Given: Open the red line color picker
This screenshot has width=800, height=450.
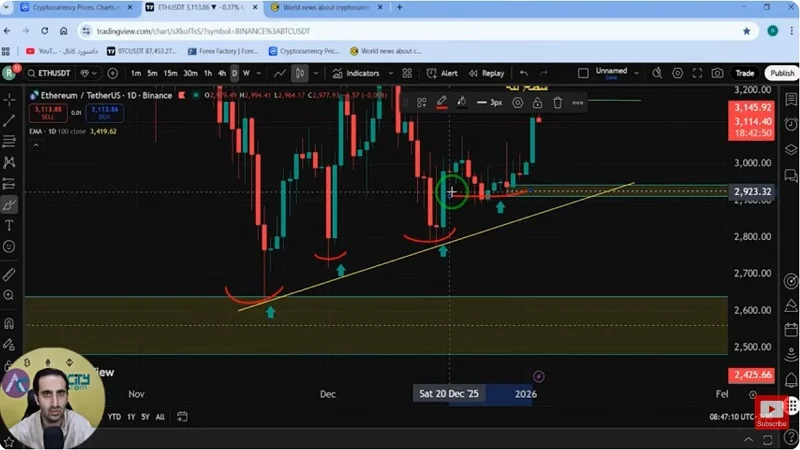Looking at the screenshot, I should point(441,102).
